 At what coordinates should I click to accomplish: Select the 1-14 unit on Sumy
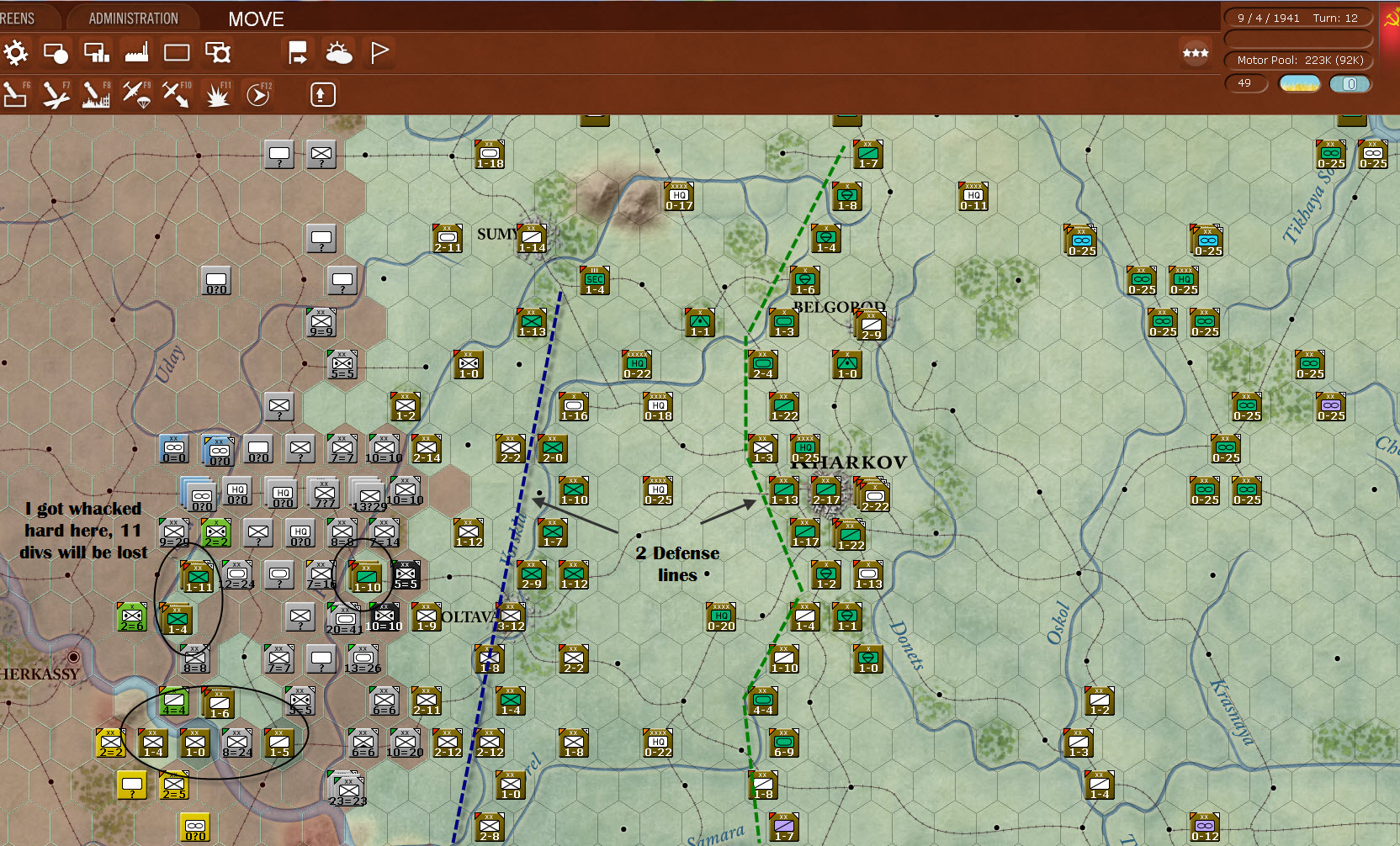point(532,239)
